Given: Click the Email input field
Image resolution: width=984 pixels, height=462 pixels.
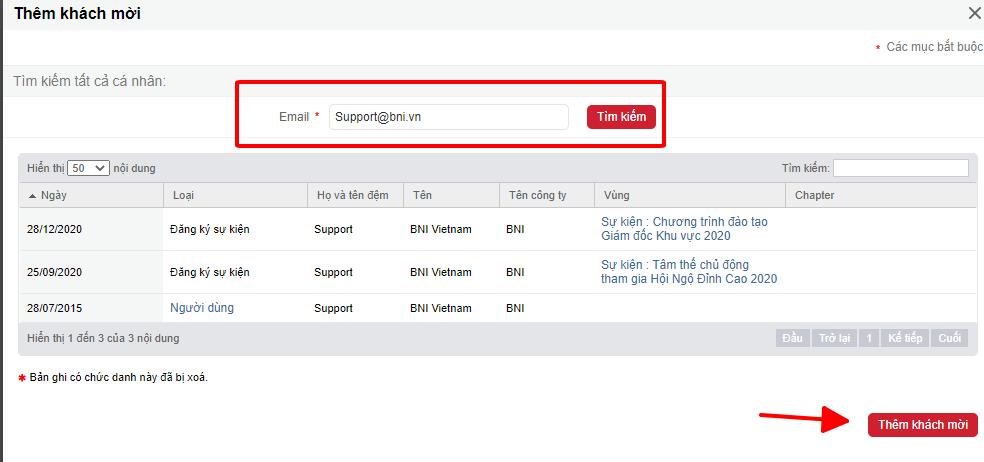Looking at the screenshot, I should [449, 117].
